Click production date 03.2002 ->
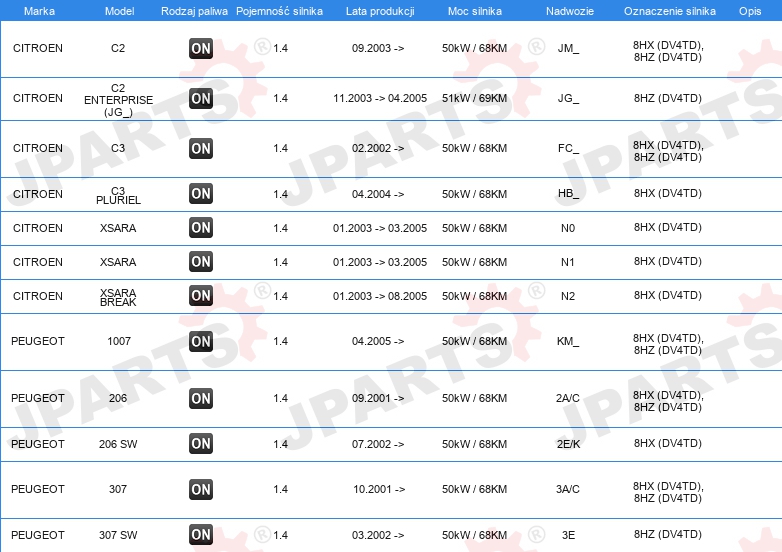 point(378,535)
